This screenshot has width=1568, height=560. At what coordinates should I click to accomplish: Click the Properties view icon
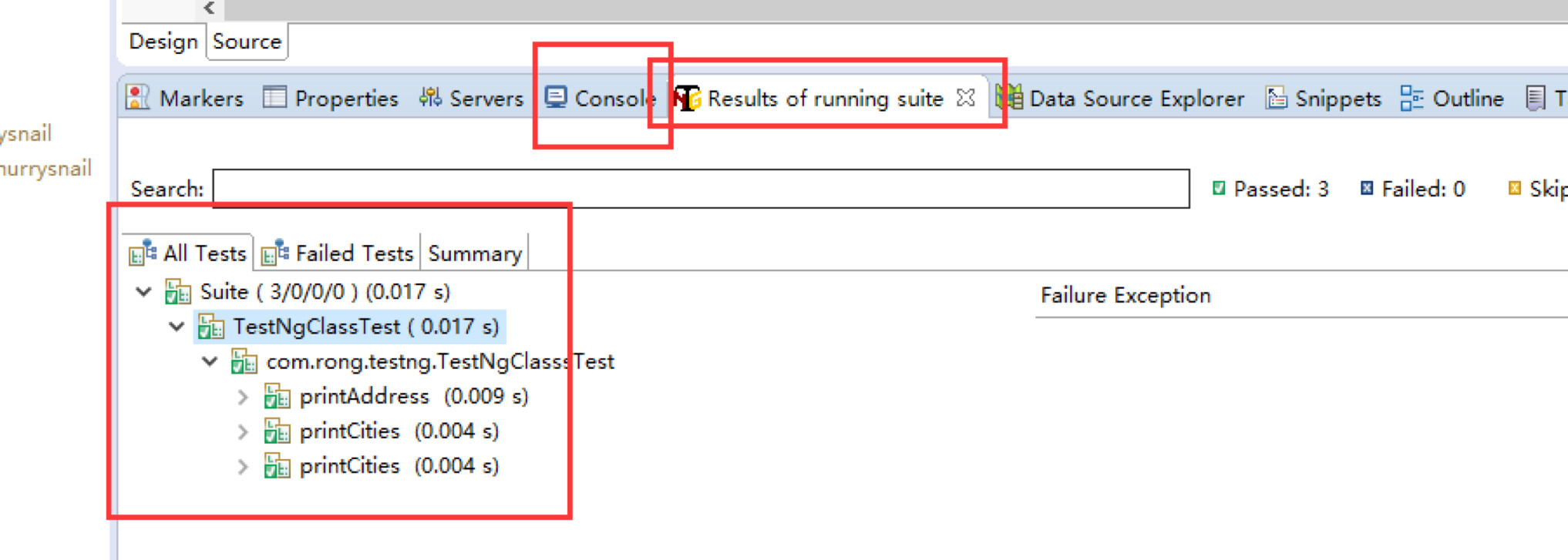pyautogui.click(x=274, y=98)
